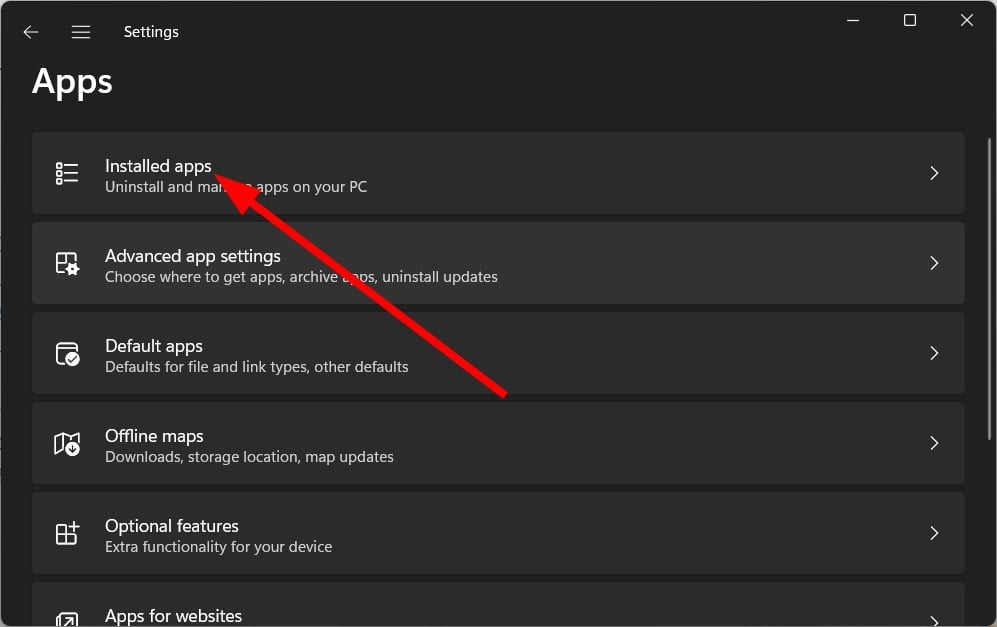Open the hamburger navigation menu
Screen dimensions: 997x627
[x=81, y=32]
